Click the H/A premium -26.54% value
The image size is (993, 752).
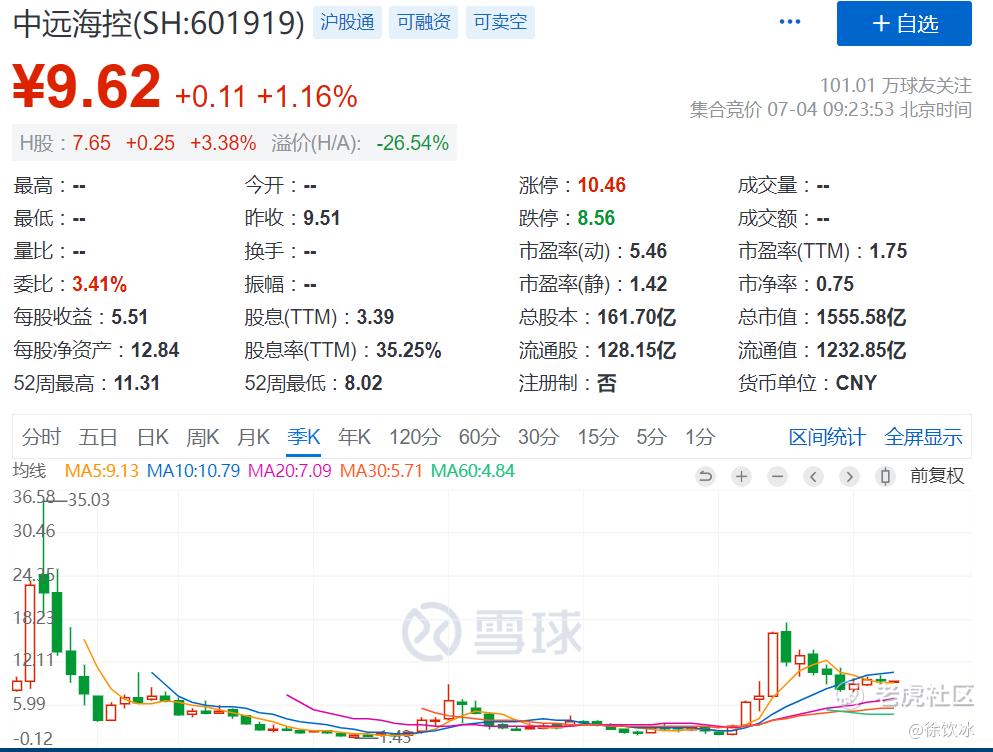point(412,143)
